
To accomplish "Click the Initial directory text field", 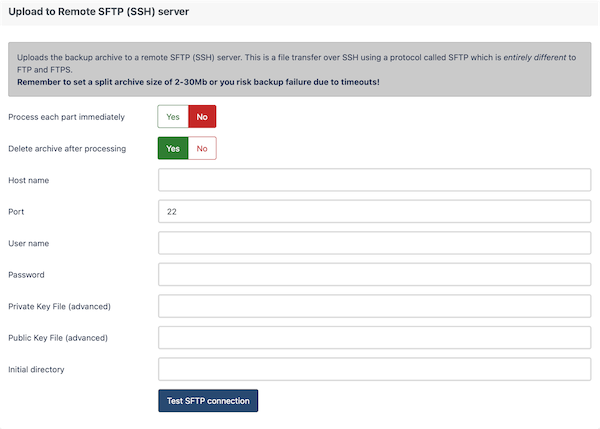I will tap(374, 369).
